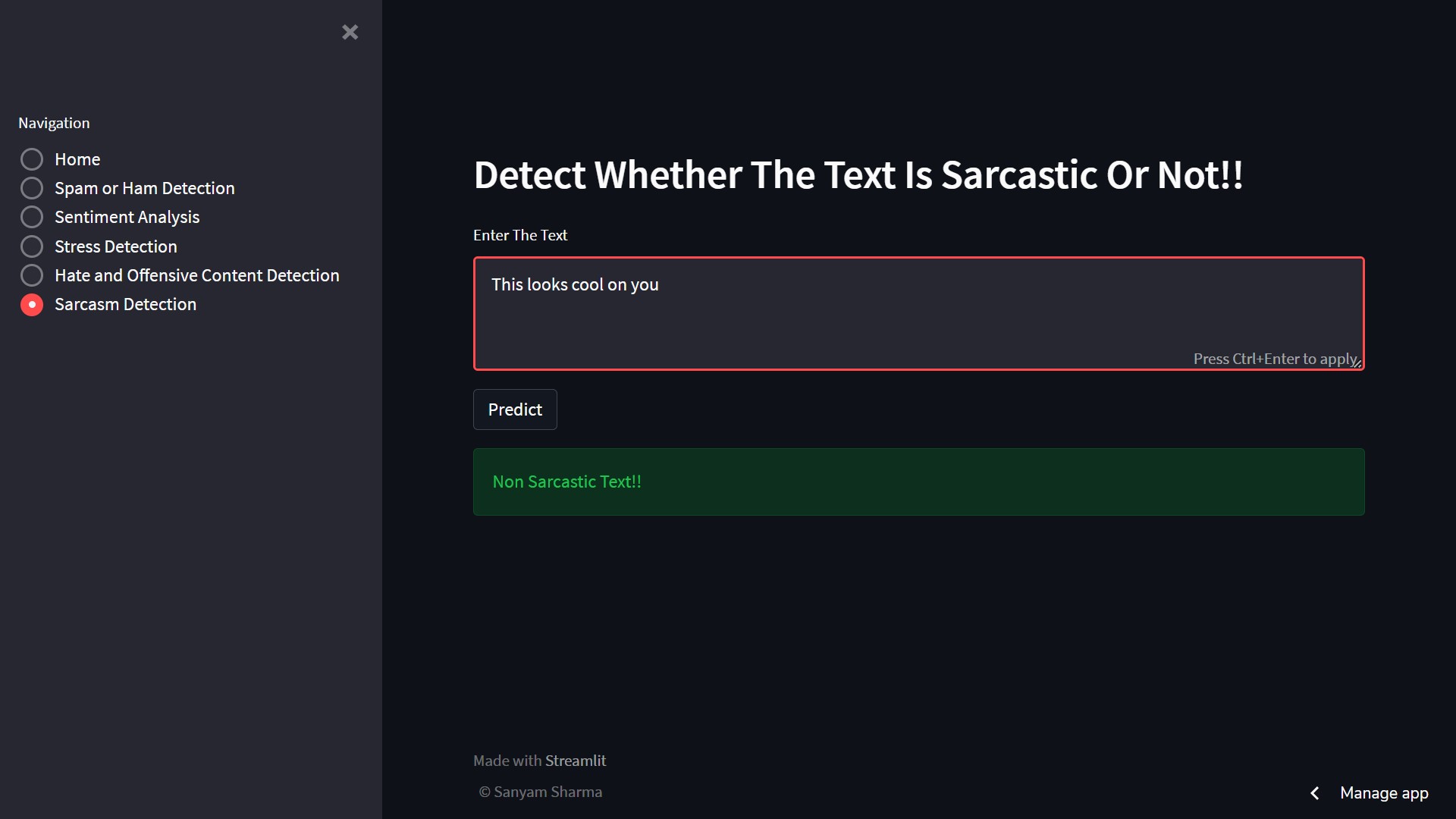This screenshot has height=819, width=1456.
Task: Enable Hate and Offensive Content Detection
Action: 32,275
